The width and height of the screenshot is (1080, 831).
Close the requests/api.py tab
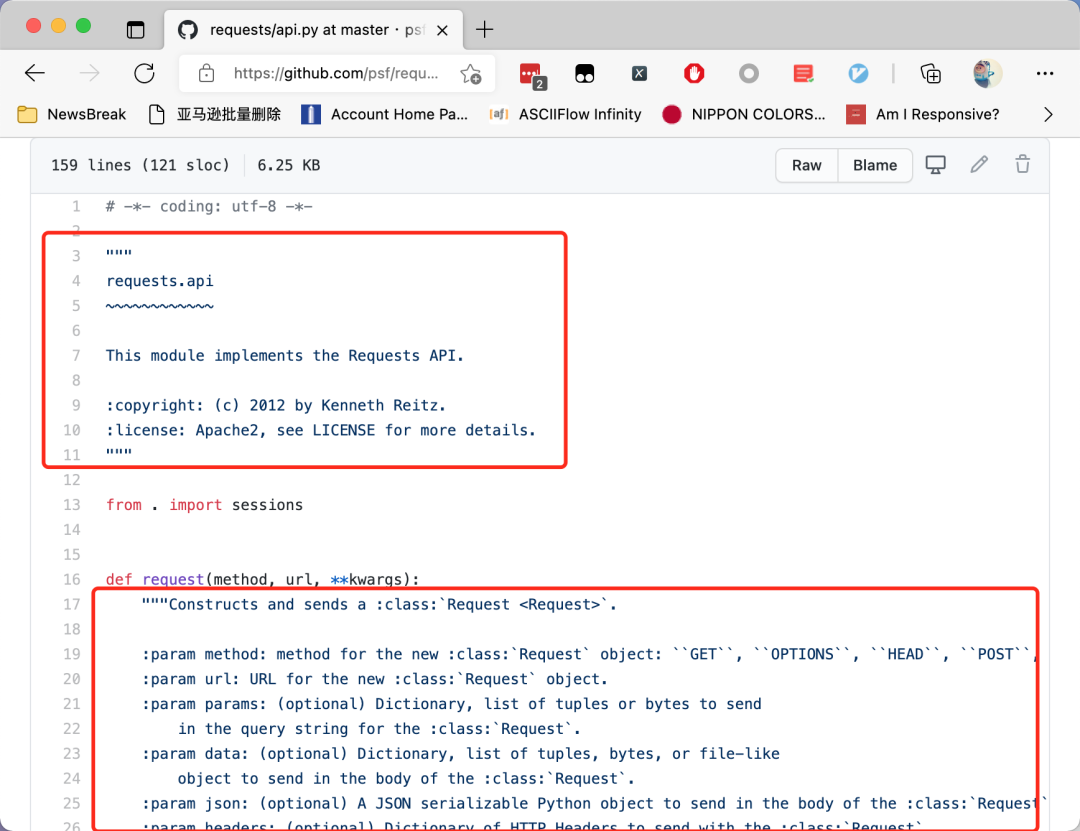(443, 30)
